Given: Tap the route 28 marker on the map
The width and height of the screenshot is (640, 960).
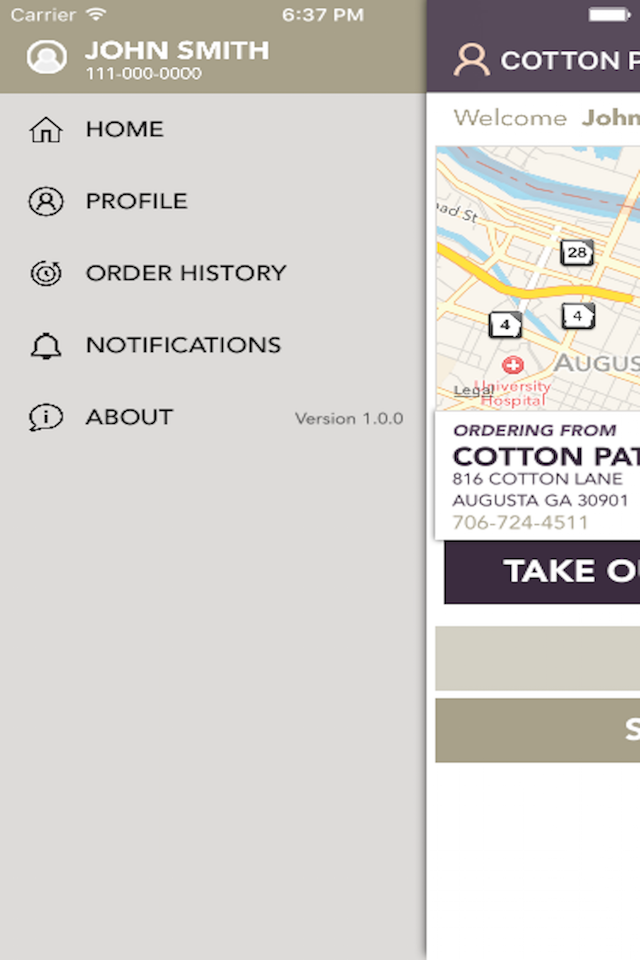Looking at the screenshot, I should pos(577,252).
